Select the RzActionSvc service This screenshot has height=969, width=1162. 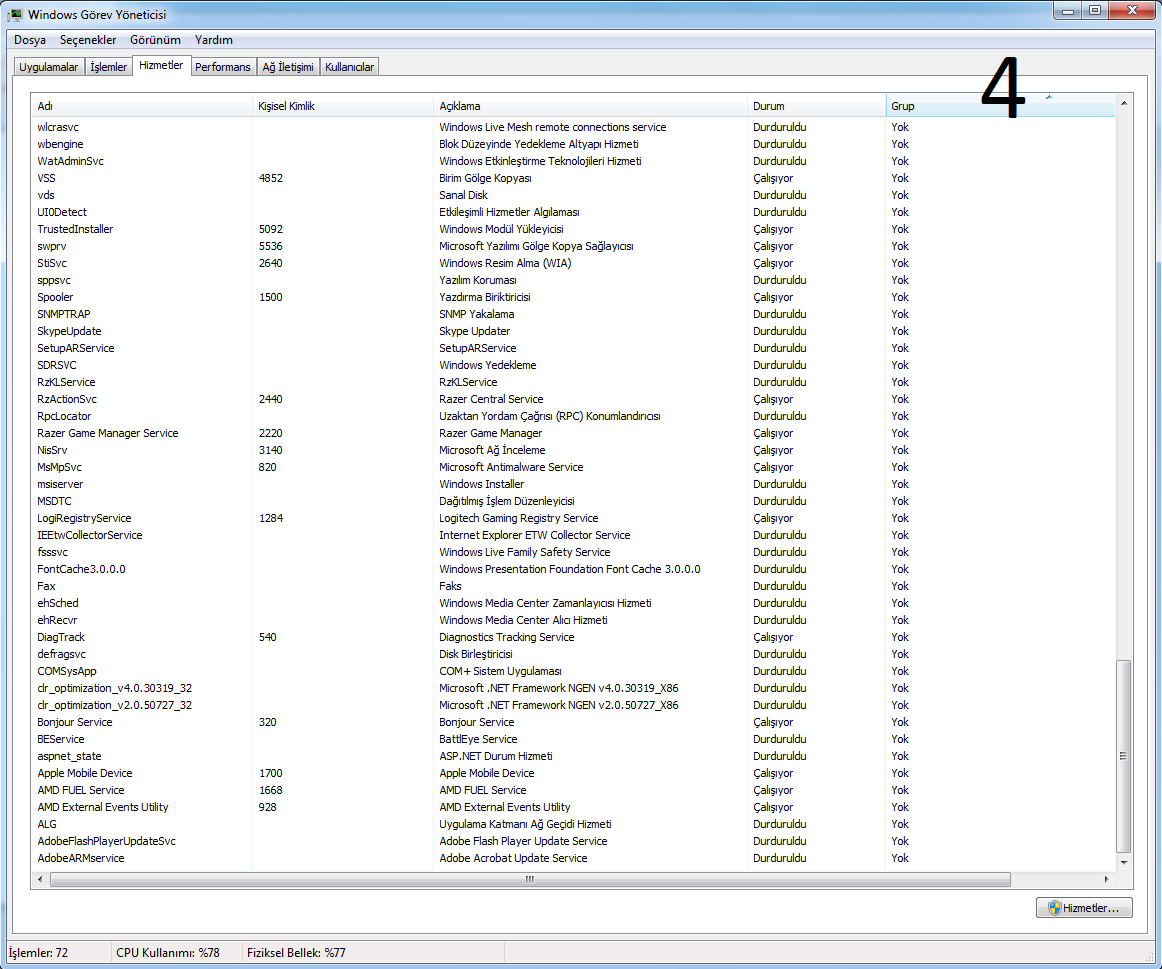pyautogui.click(x=67, y=399)
